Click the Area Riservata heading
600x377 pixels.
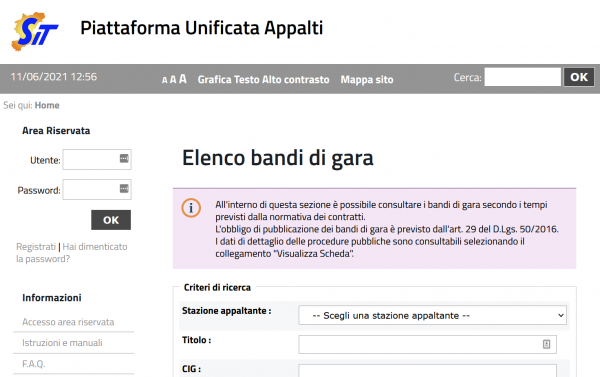(56, 131)
